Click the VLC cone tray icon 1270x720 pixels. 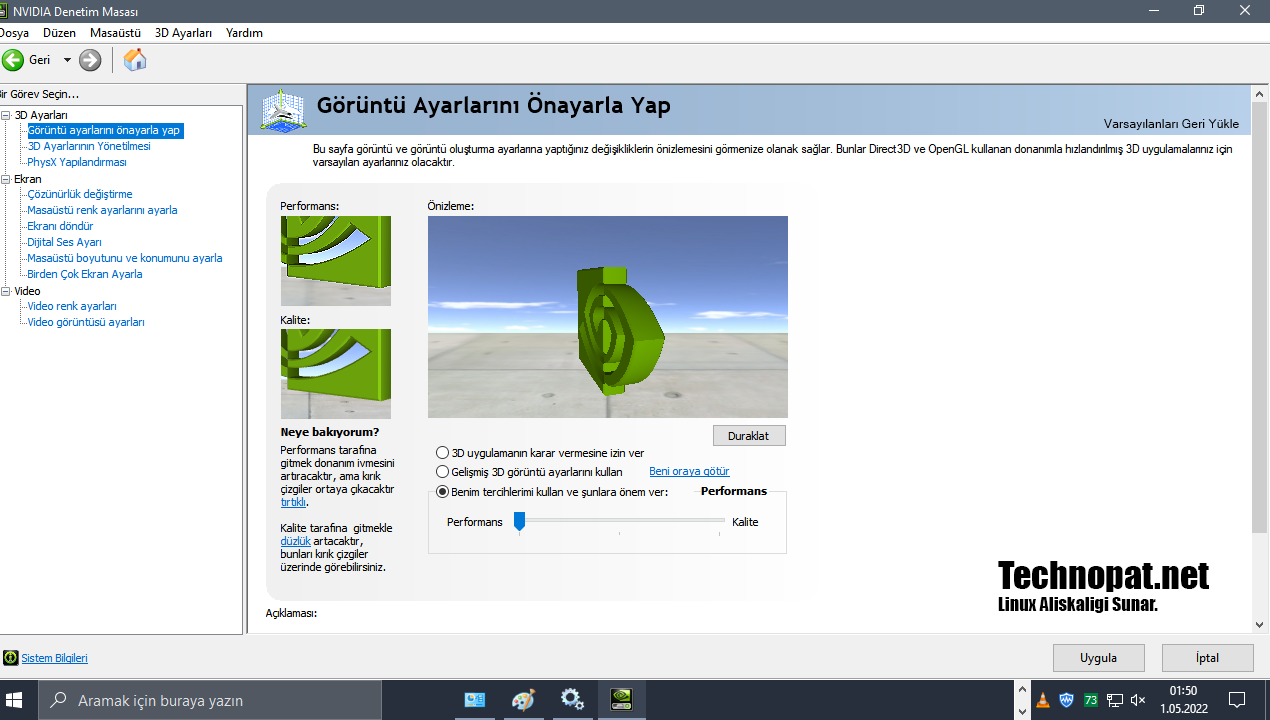(x=1043, y=700)
